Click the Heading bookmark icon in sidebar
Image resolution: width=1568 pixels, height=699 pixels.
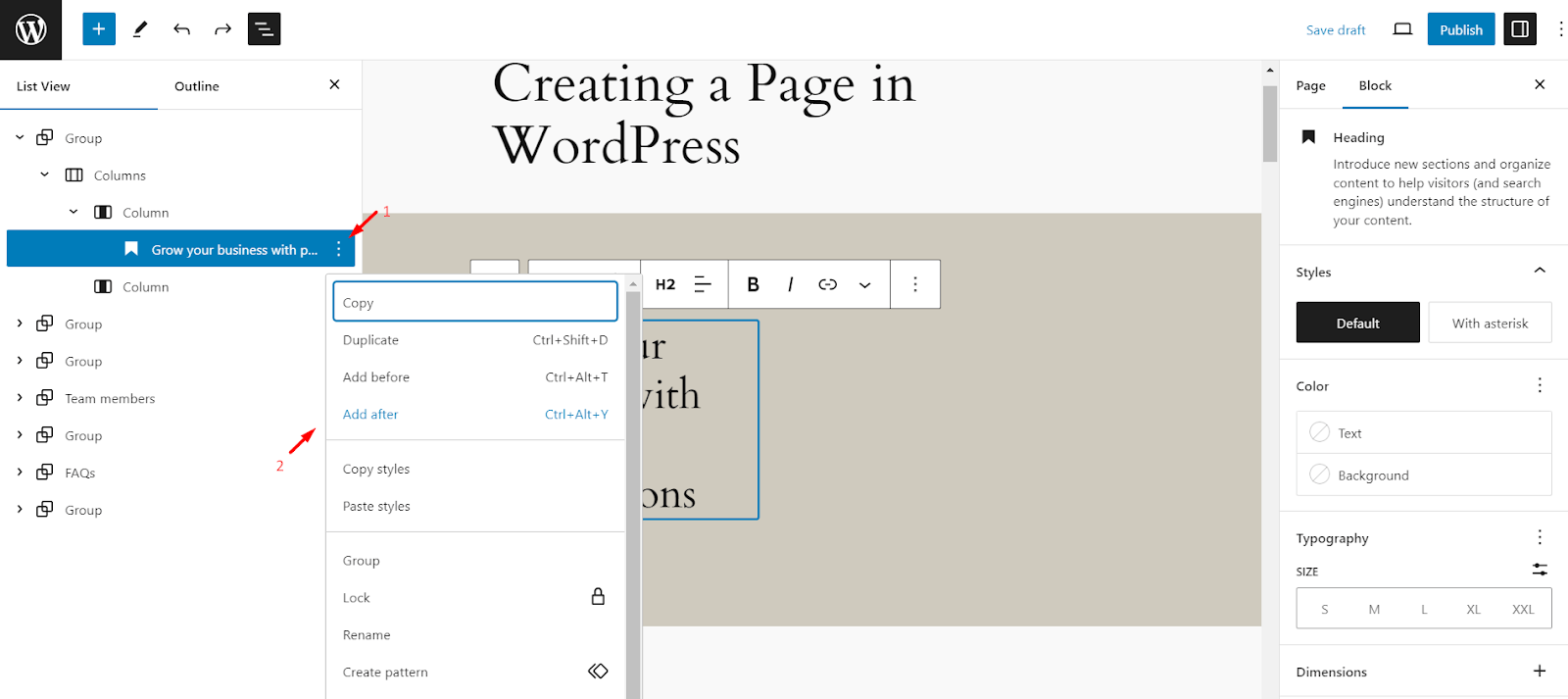pyautogui.click(x=1308, y=137)
